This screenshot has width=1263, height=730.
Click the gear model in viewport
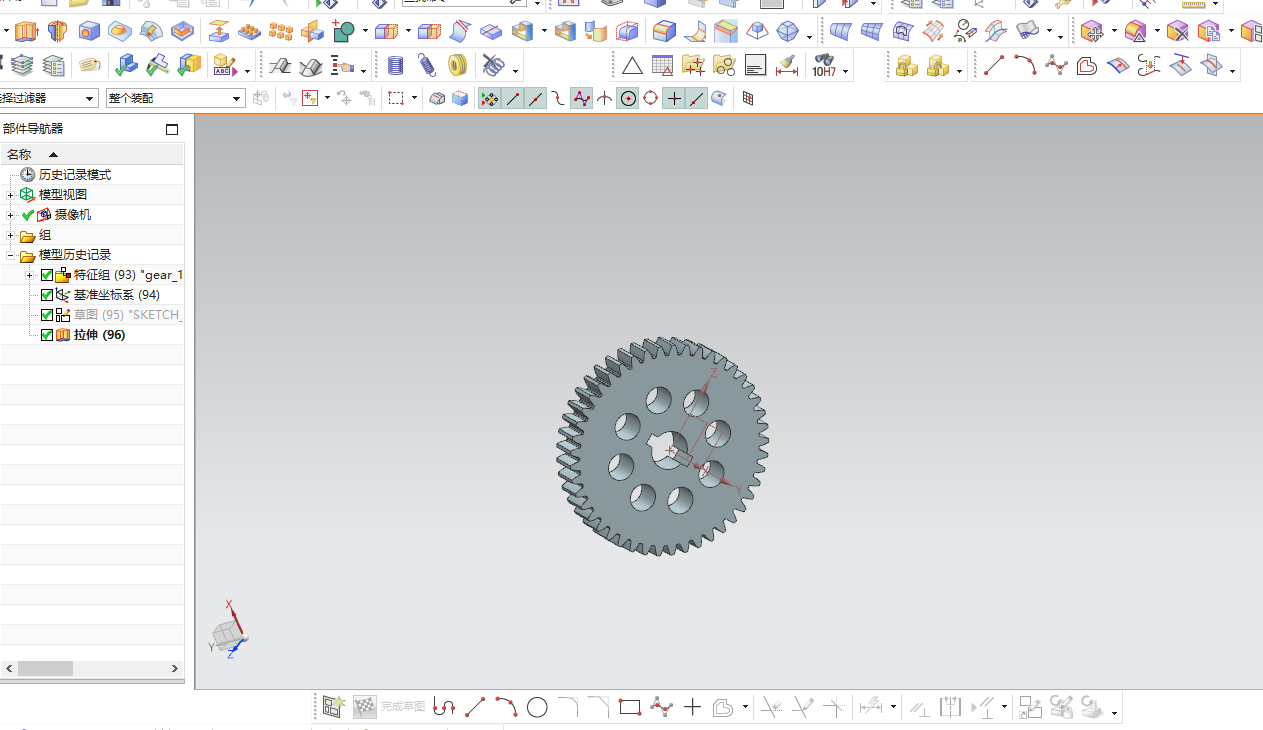point(662,446)
